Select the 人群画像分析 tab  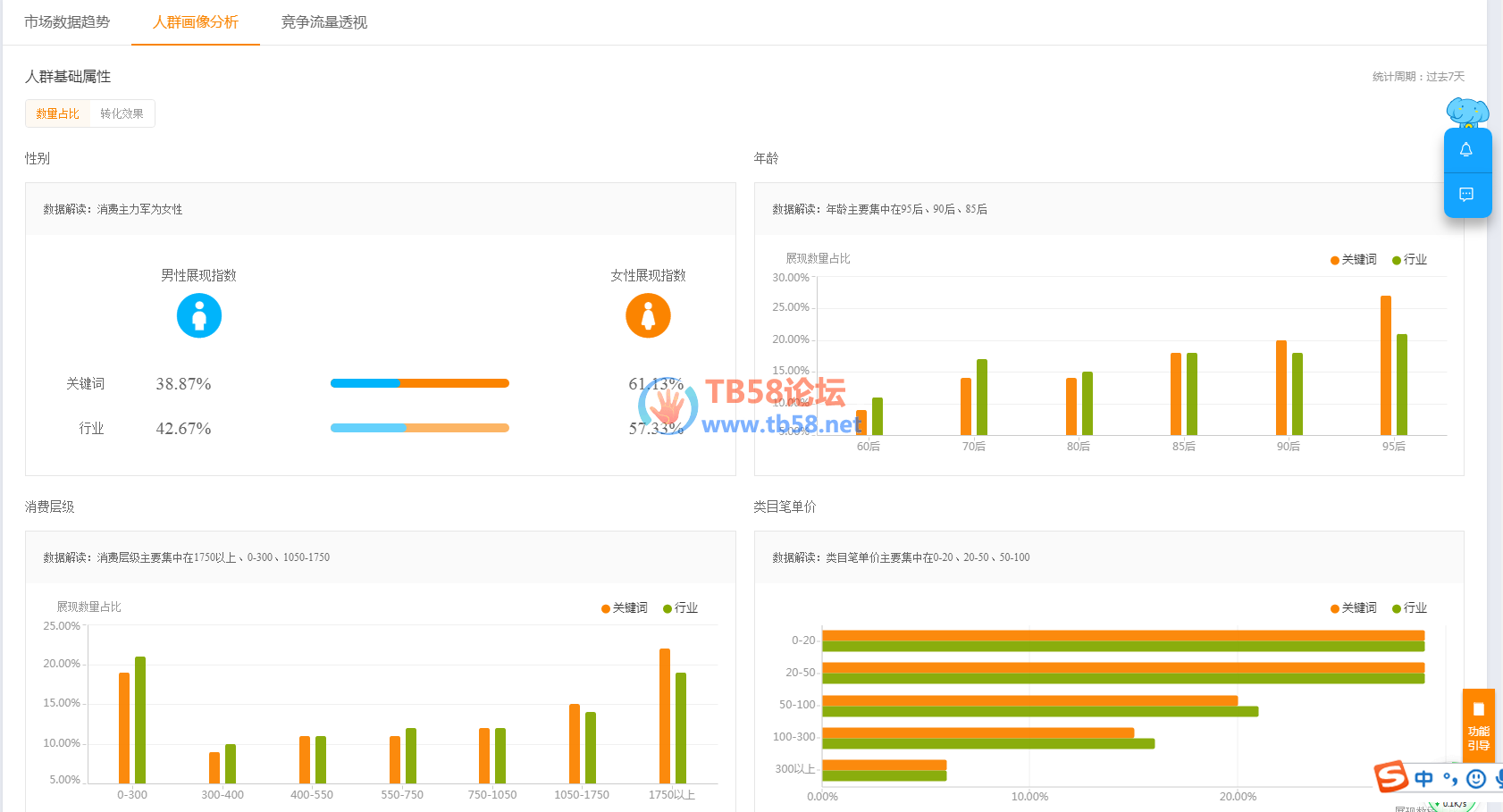[196, 22]
